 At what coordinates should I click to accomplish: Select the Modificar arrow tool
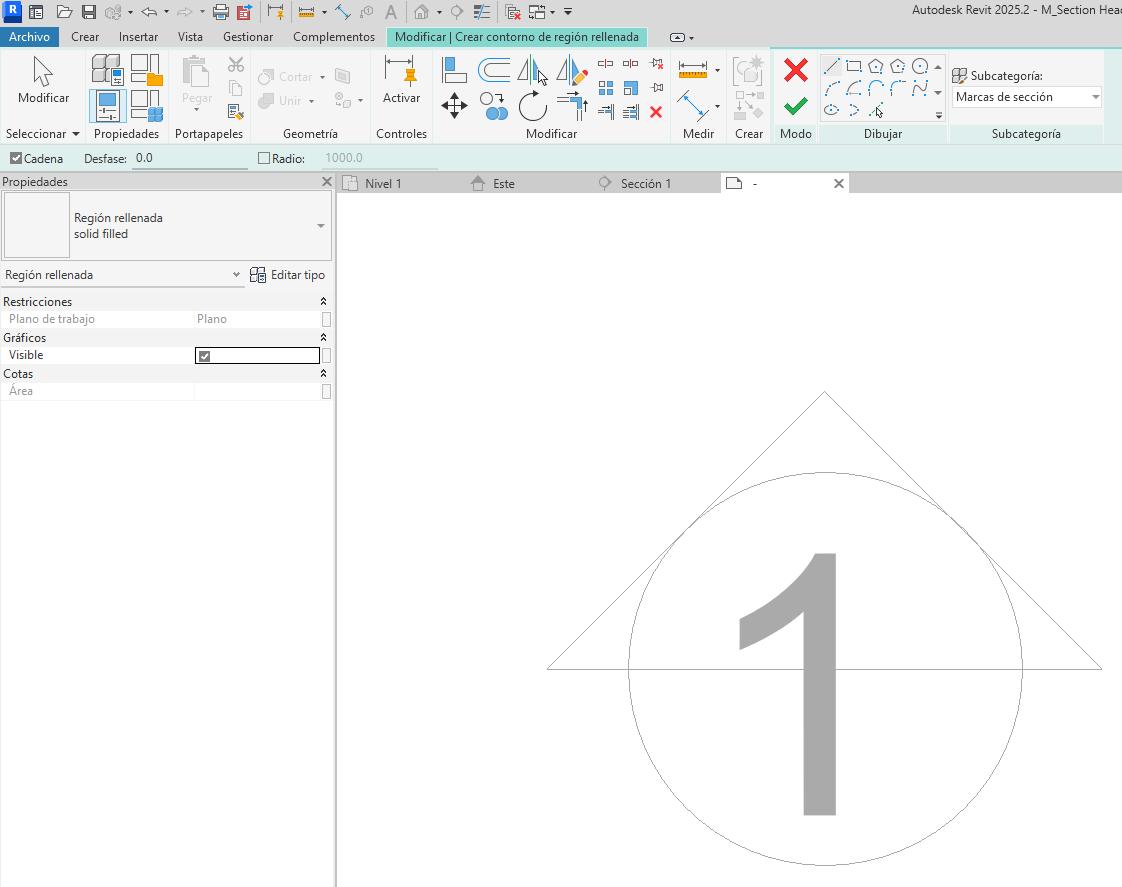pos(43,81)
